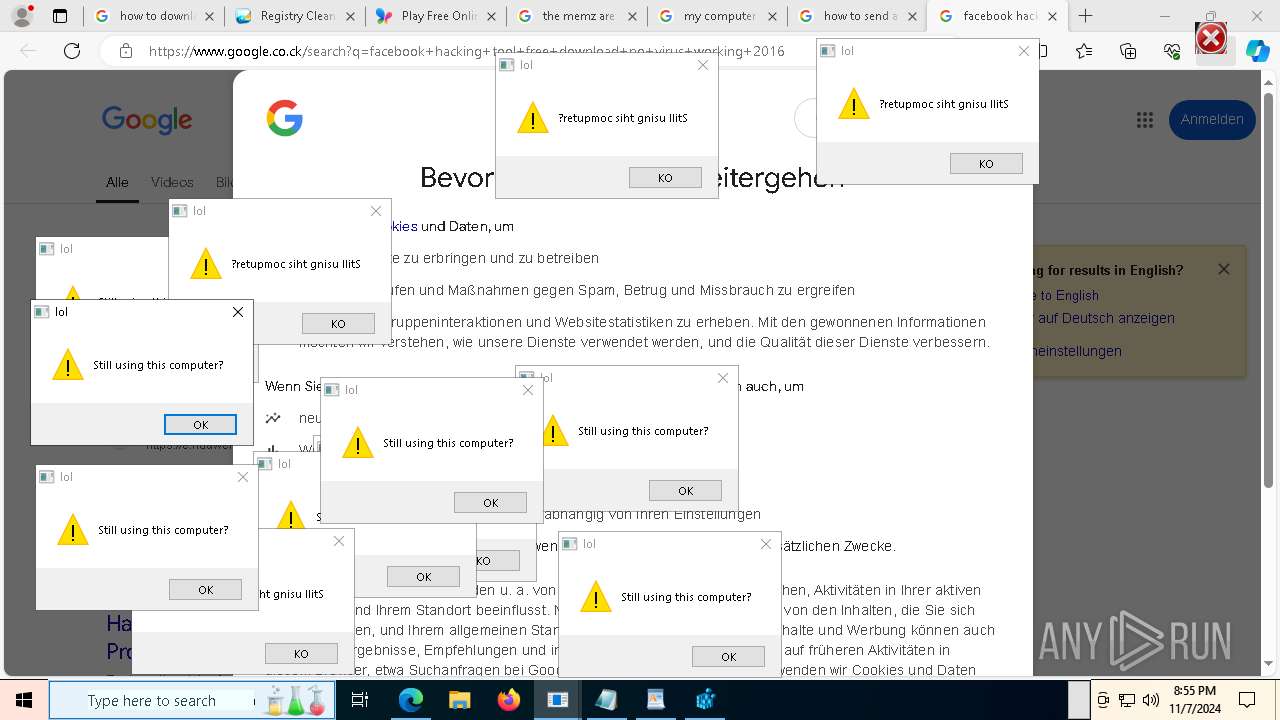This screenshot has height=720, width=1280.
Task: Click the taskbar search box
Action: coord(192,700)
